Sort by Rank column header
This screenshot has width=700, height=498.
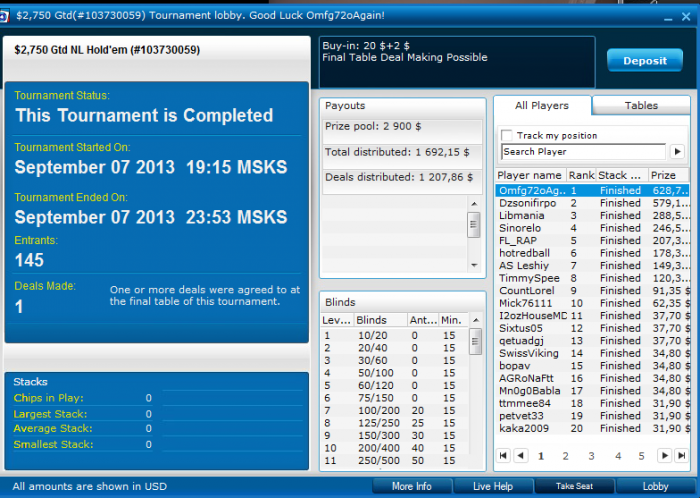click(x=581, y=175)
